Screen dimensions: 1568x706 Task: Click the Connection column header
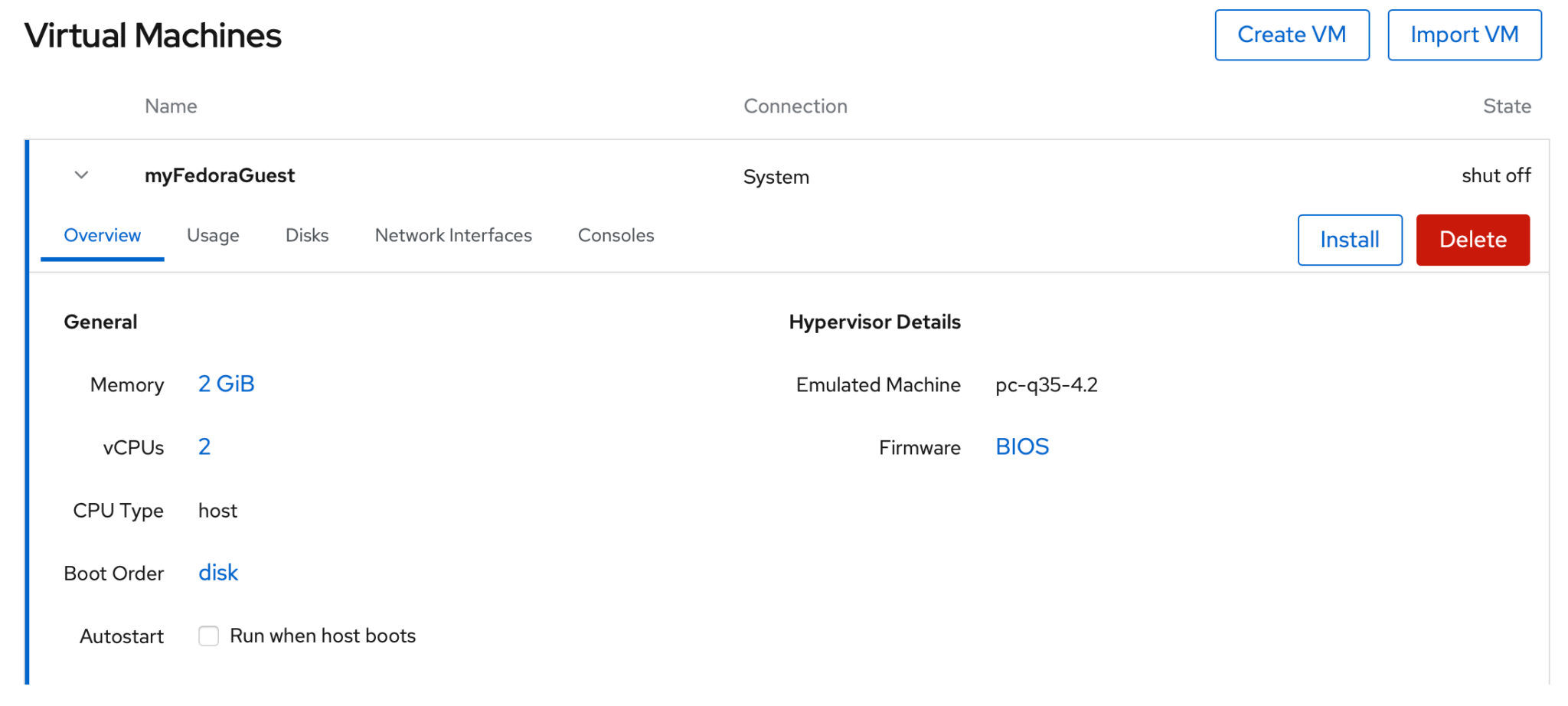[x=795, y=106]
